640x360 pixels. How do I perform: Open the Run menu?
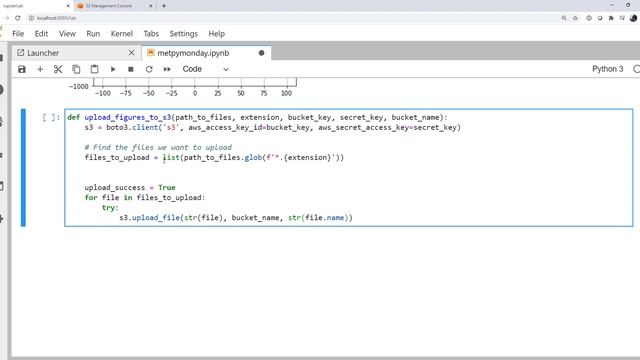coord(93,34)
